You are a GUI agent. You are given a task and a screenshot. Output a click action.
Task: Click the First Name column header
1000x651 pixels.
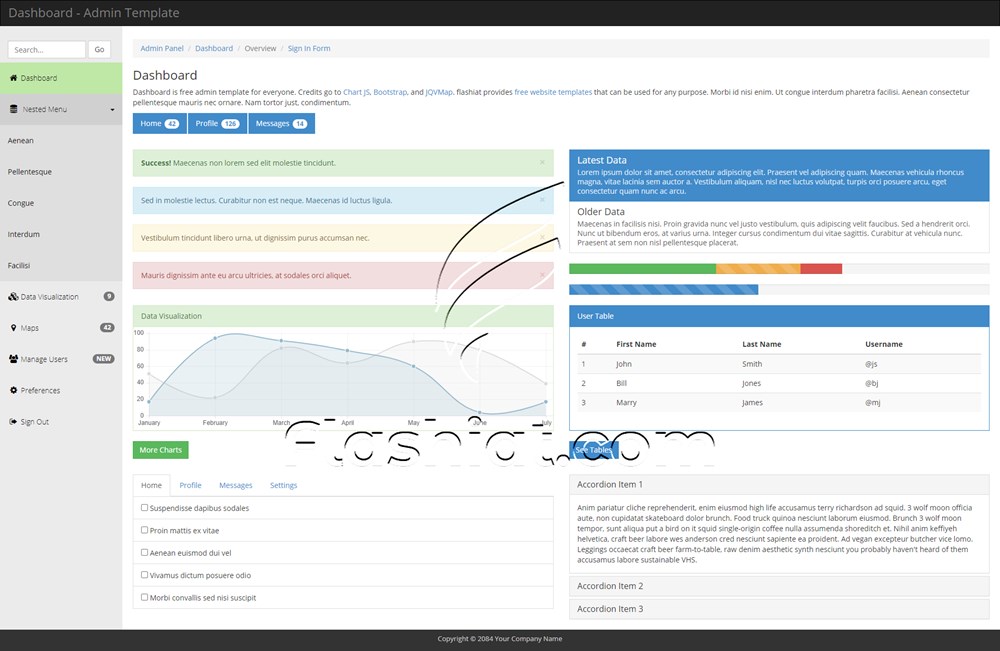pos(636,344)
